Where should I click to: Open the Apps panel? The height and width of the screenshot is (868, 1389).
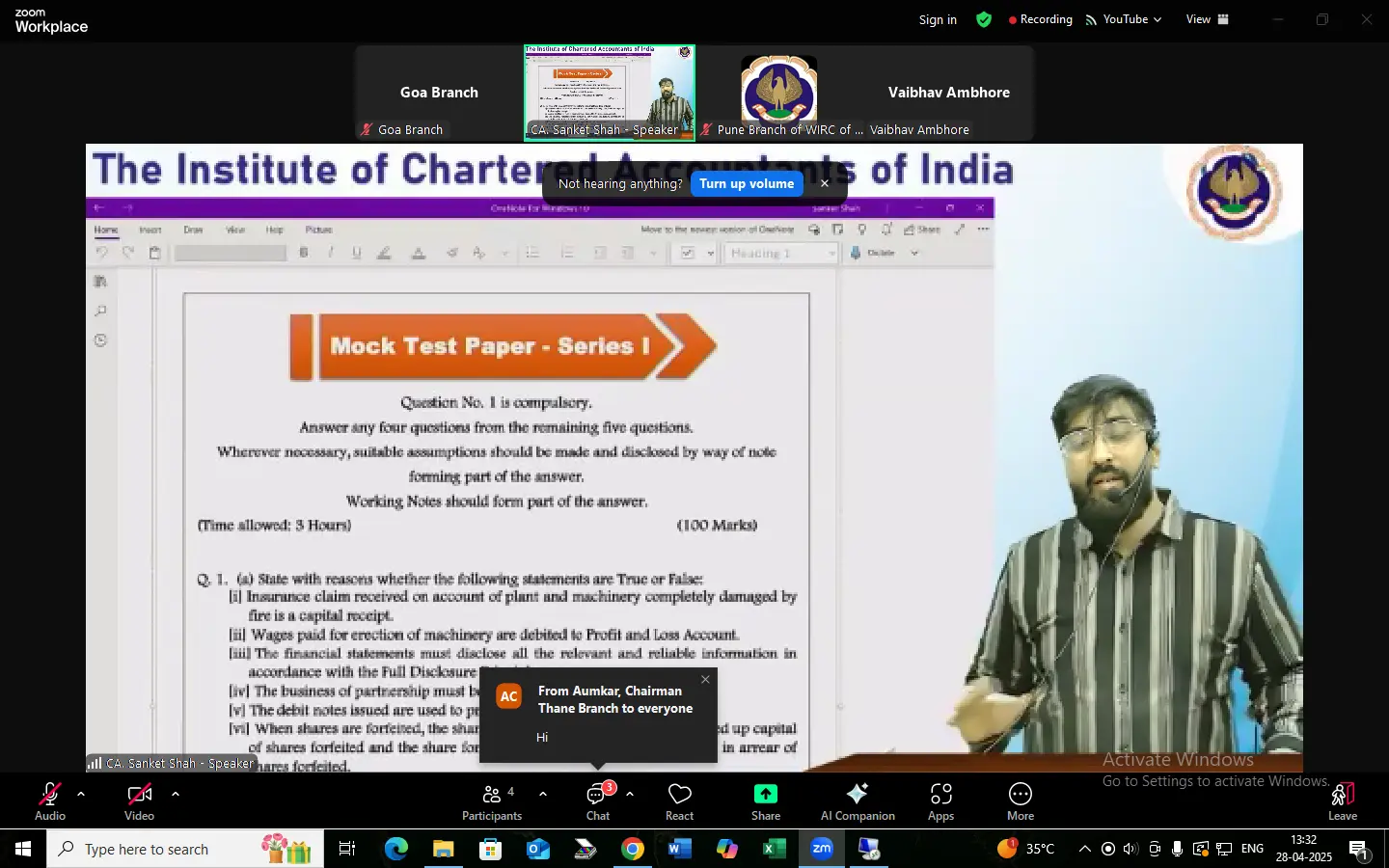(940, 801)
